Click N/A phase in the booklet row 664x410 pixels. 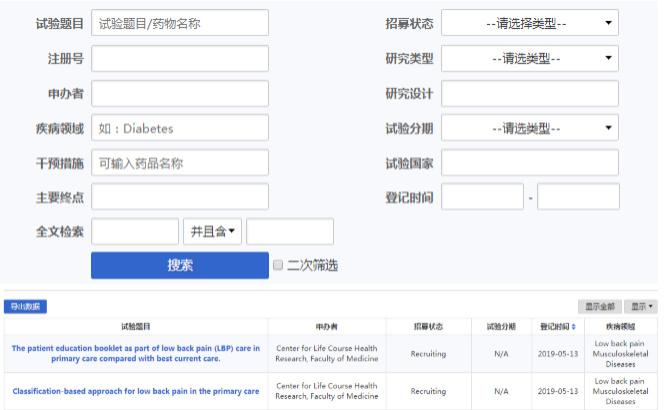[x=501, y=354]
